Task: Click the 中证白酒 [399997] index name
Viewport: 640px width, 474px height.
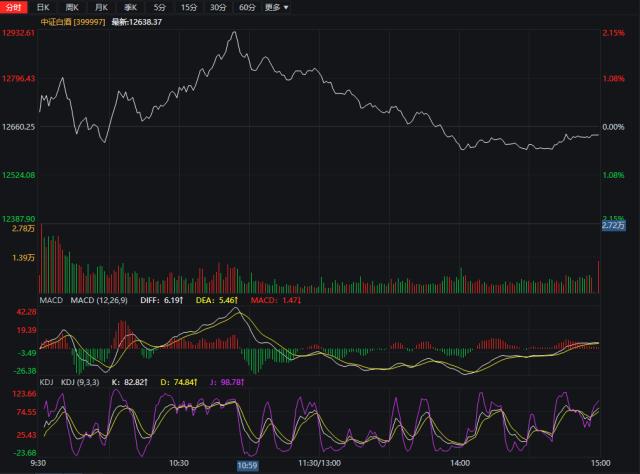Action: (73, 22)
